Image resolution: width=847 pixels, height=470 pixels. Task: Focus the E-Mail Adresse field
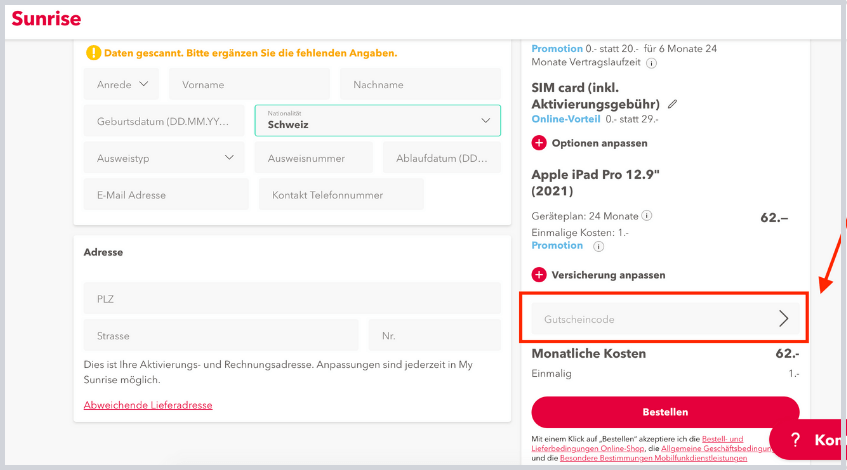[166, 194]
